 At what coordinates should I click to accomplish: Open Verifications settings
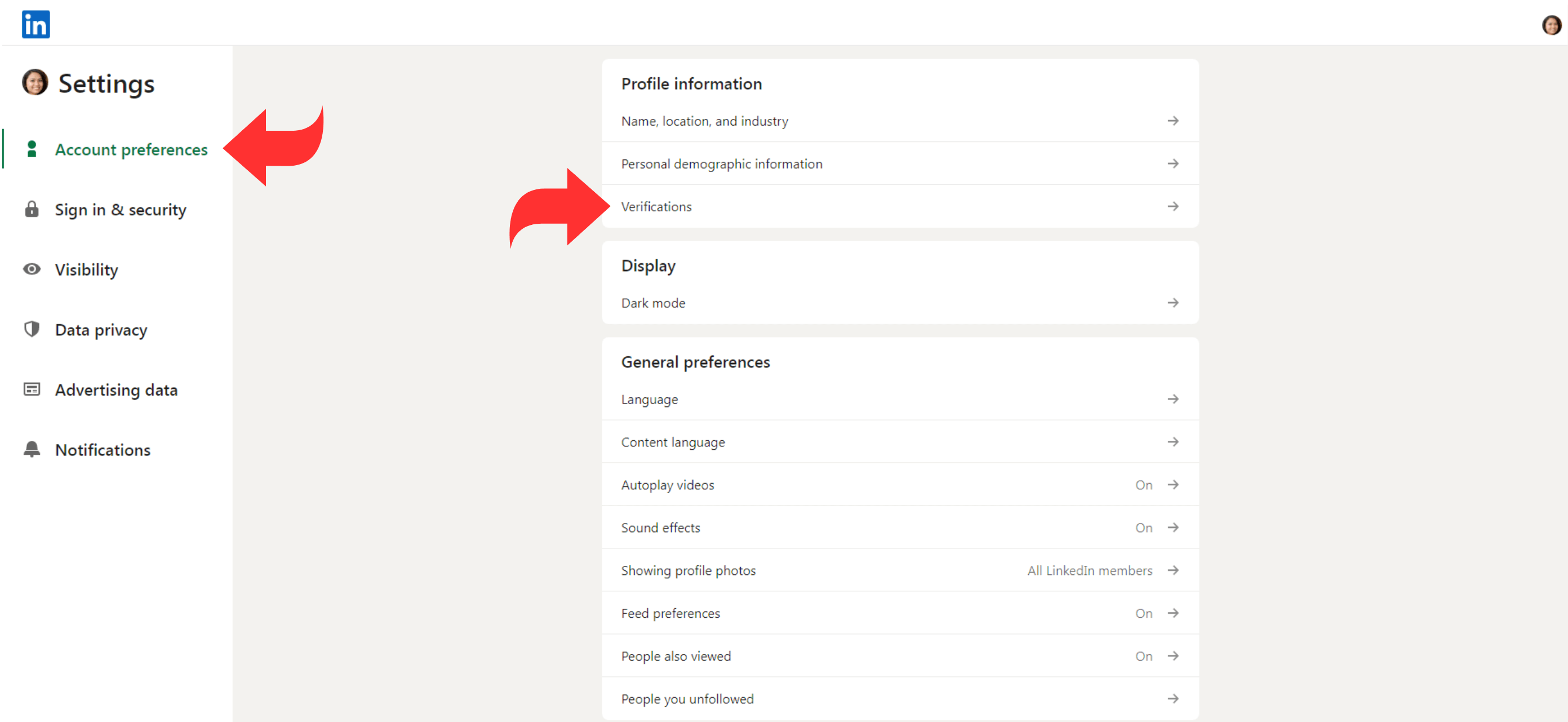pyautogui.click(x=656, y=207)
